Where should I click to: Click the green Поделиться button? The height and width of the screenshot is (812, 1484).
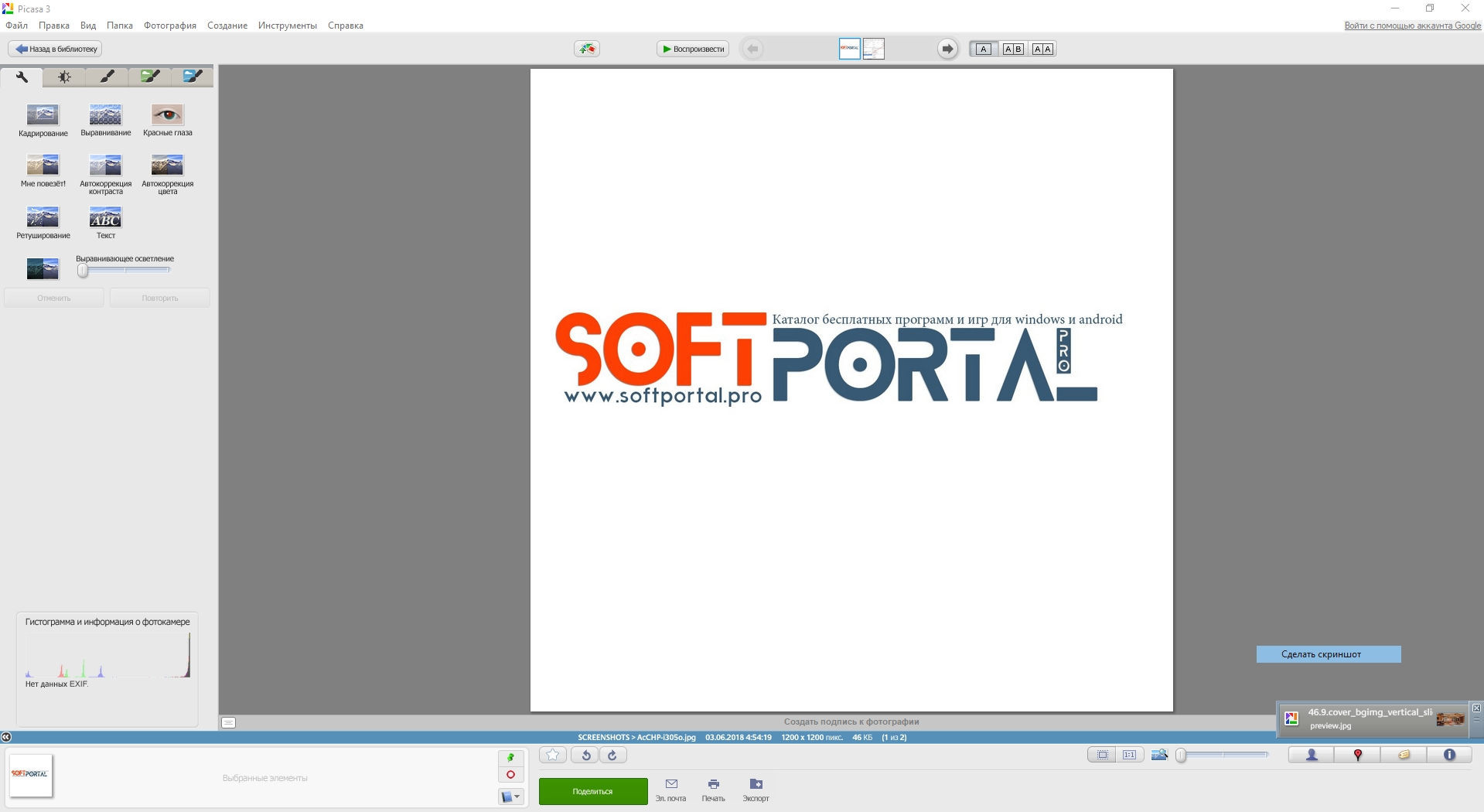tap(593, 791)
